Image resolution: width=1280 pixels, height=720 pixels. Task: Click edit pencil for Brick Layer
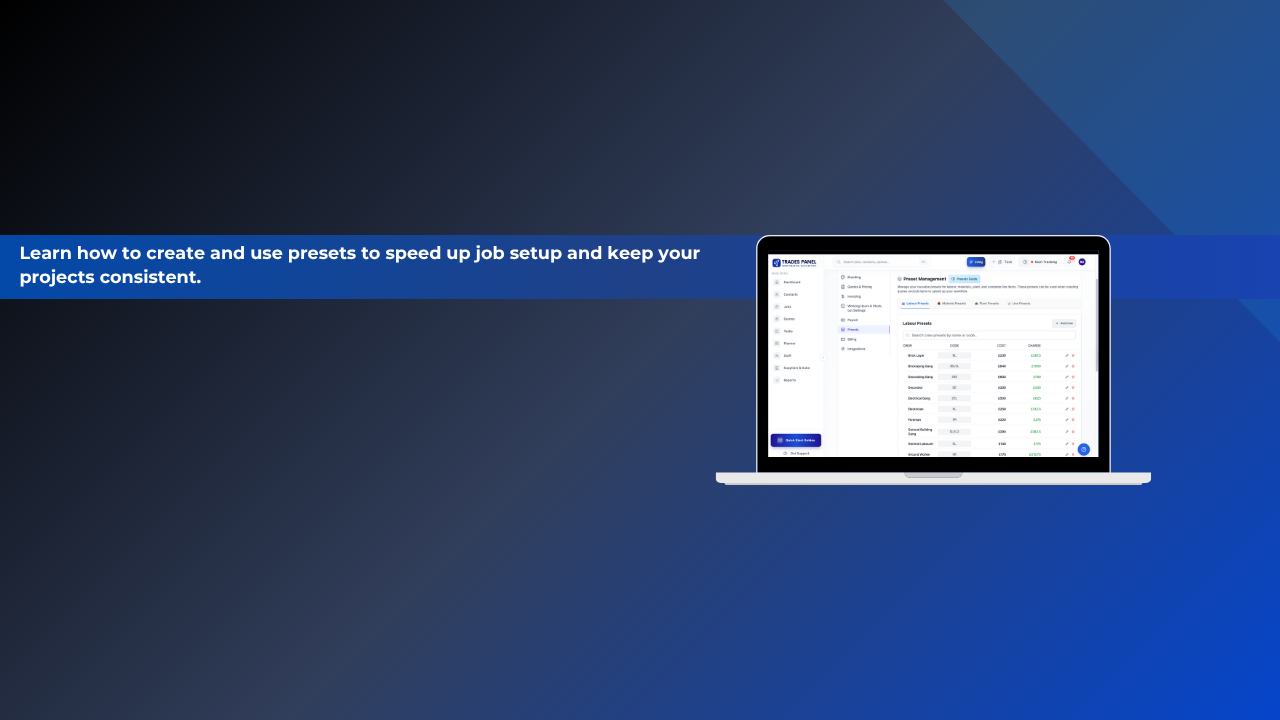coord(1066,355)
